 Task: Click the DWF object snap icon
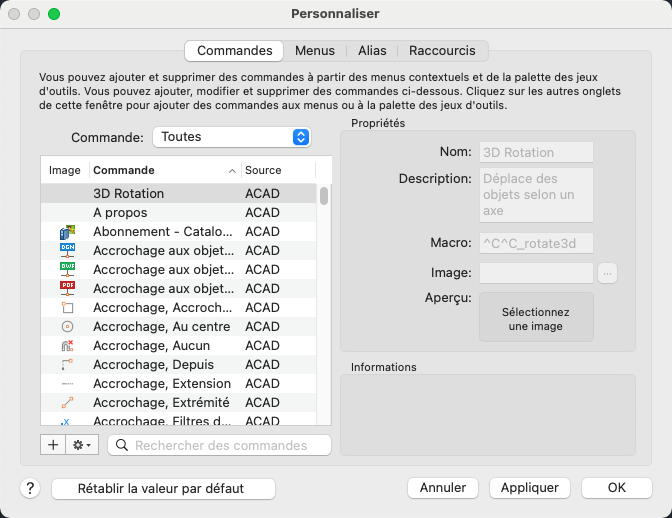67,270
